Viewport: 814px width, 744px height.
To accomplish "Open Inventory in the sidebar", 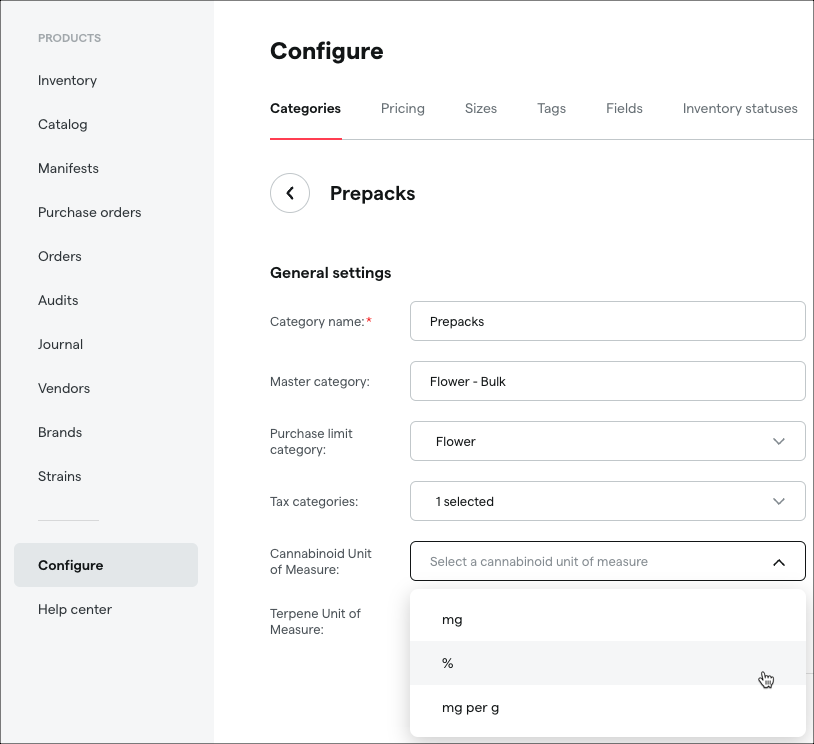I will tap(67, 80).
